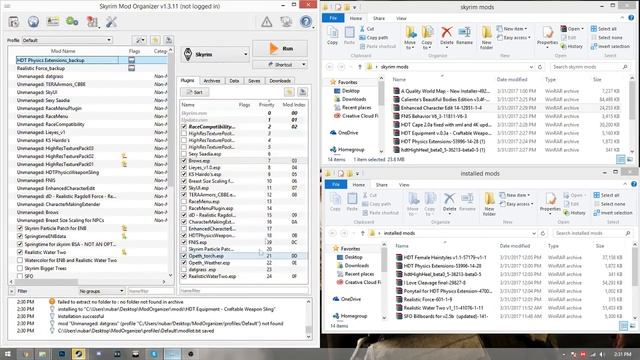This screenshot has height=360, width=640.
Task: Switch to the Data tab
Action: point(234,81)
